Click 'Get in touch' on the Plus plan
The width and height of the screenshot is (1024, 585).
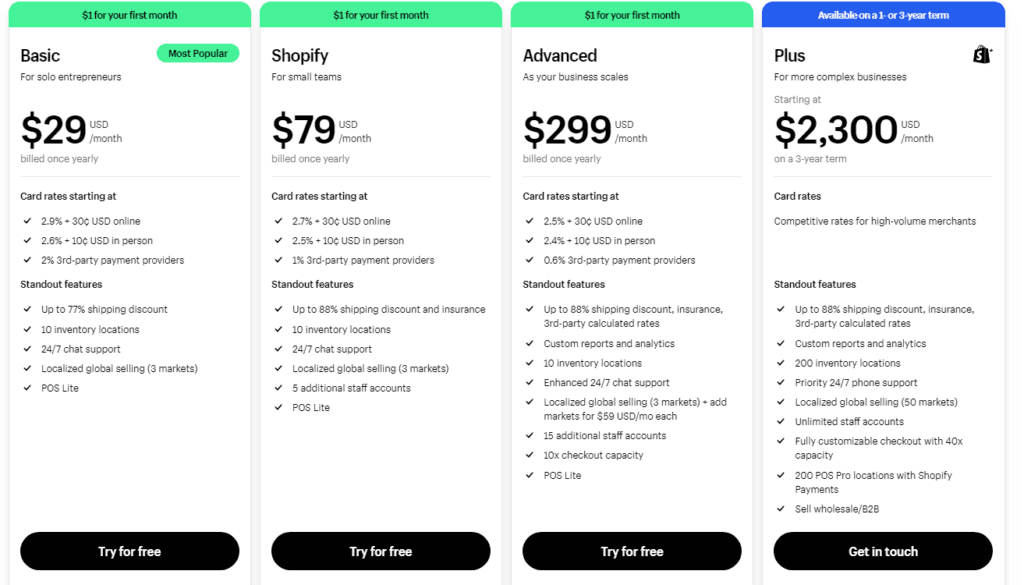coord(882,551)
